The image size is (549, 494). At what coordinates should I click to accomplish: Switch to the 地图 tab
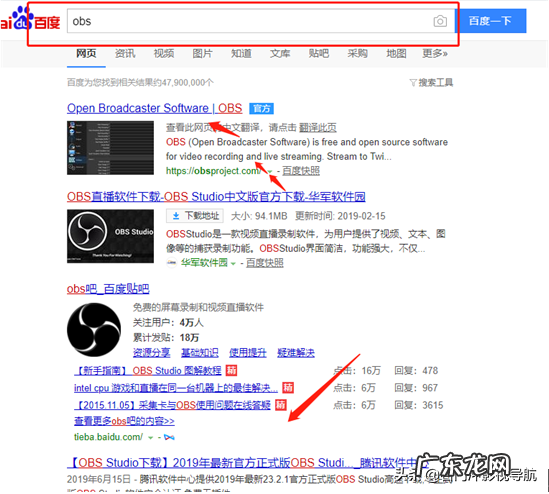[x=396, y=53]
